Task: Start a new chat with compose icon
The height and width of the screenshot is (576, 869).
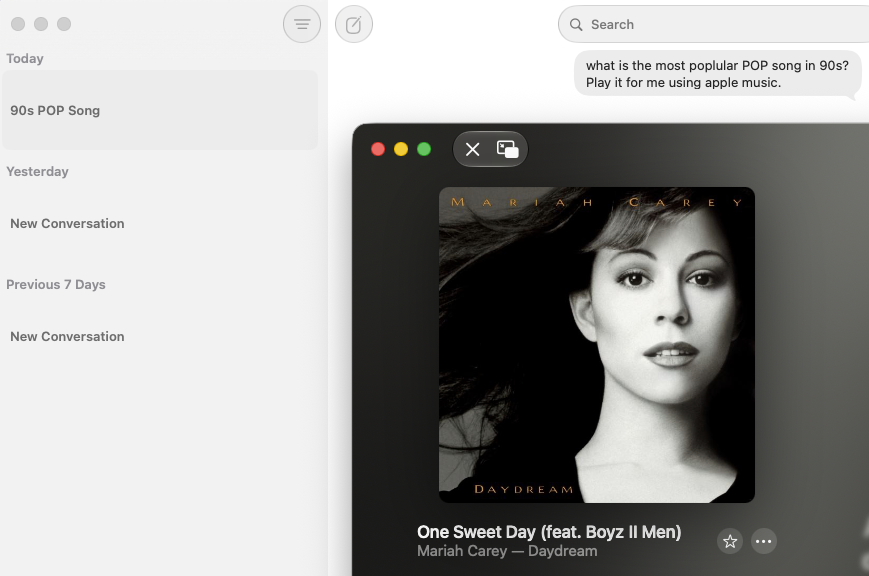Action: click(x=354, y=24)
